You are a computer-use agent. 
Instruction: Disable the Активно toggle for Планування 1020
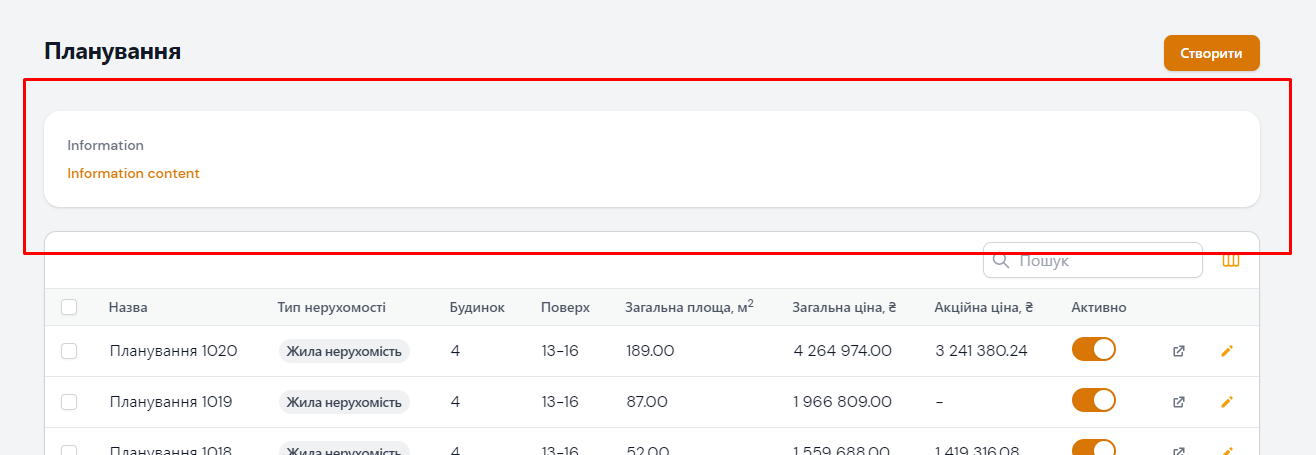1093,350
